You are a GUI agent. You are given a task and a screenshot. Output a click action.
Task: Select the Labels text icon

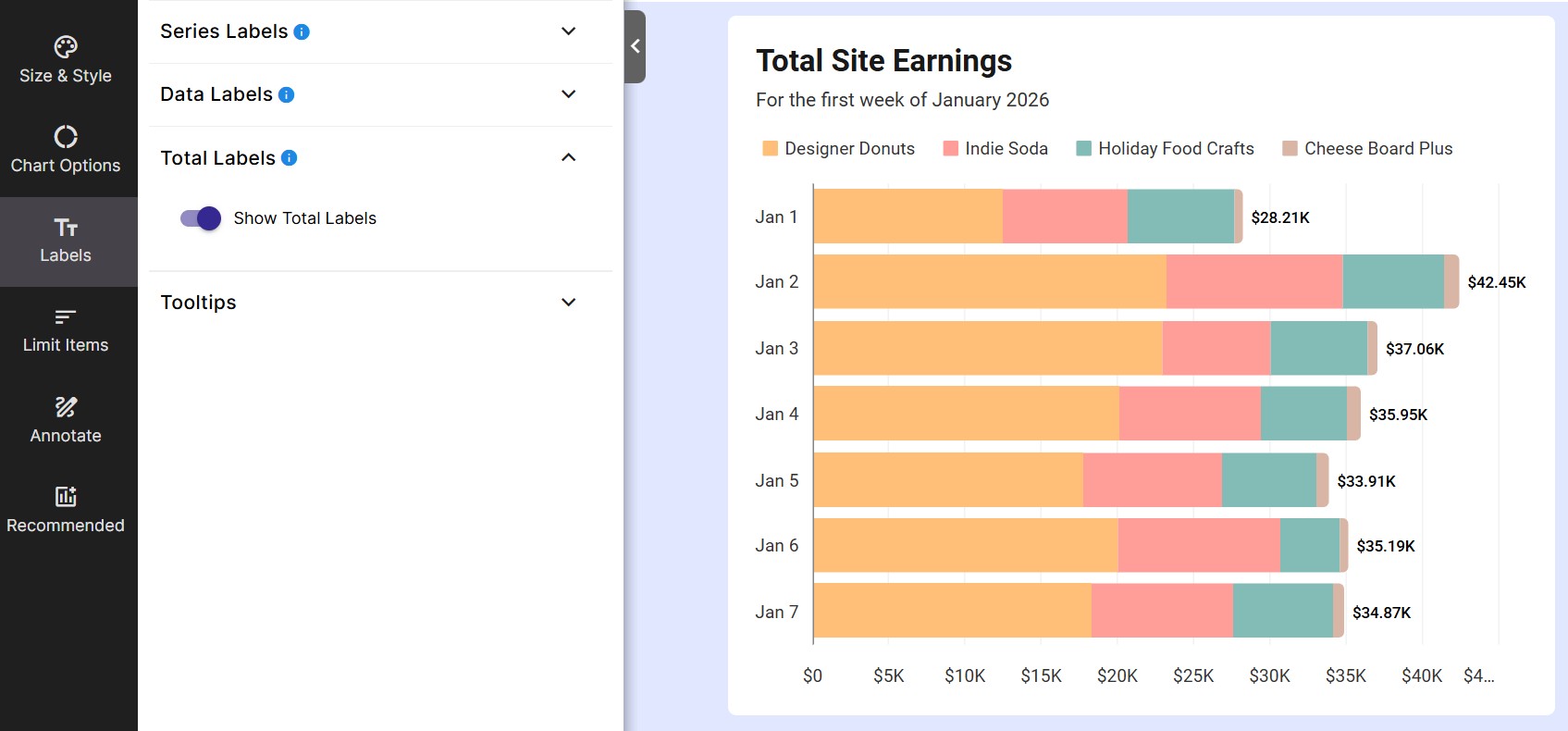(x=66, y=228)
